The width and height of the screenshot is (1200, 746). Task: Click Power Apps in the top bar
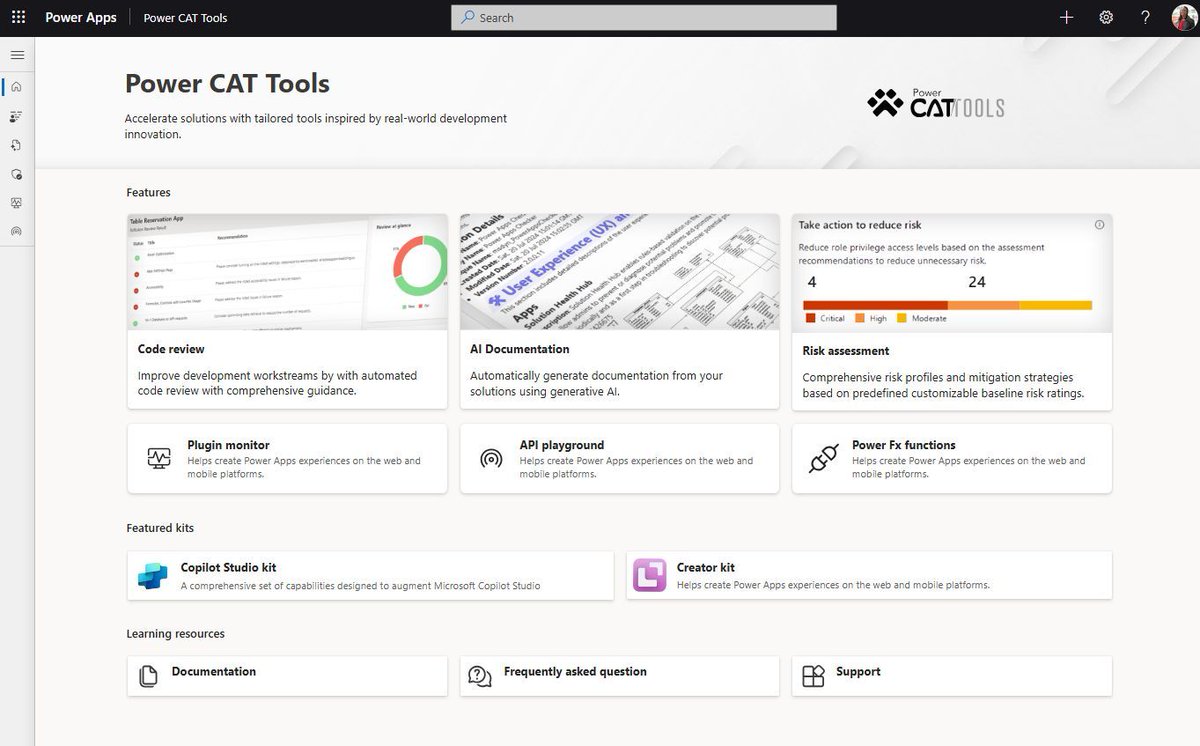click(80, 17)
